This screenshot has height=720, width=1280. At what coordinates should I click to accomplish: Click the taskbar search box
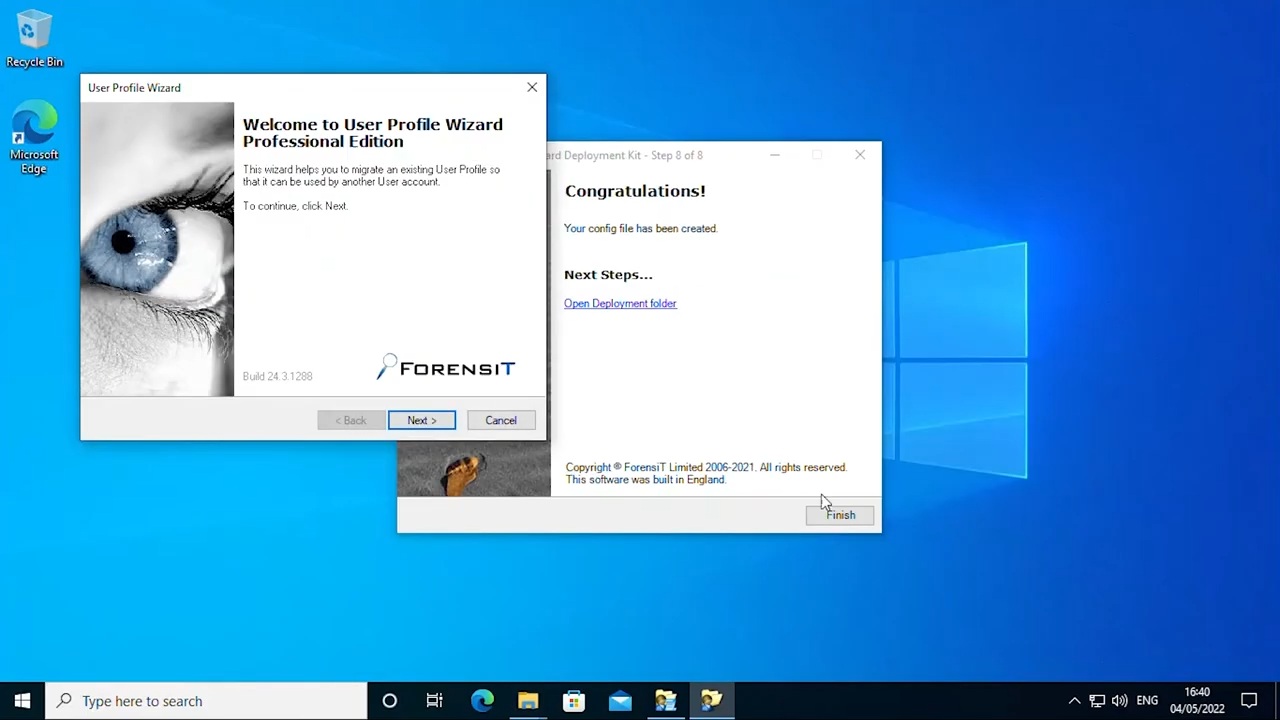pyautogui.click(x=207, y=701)
